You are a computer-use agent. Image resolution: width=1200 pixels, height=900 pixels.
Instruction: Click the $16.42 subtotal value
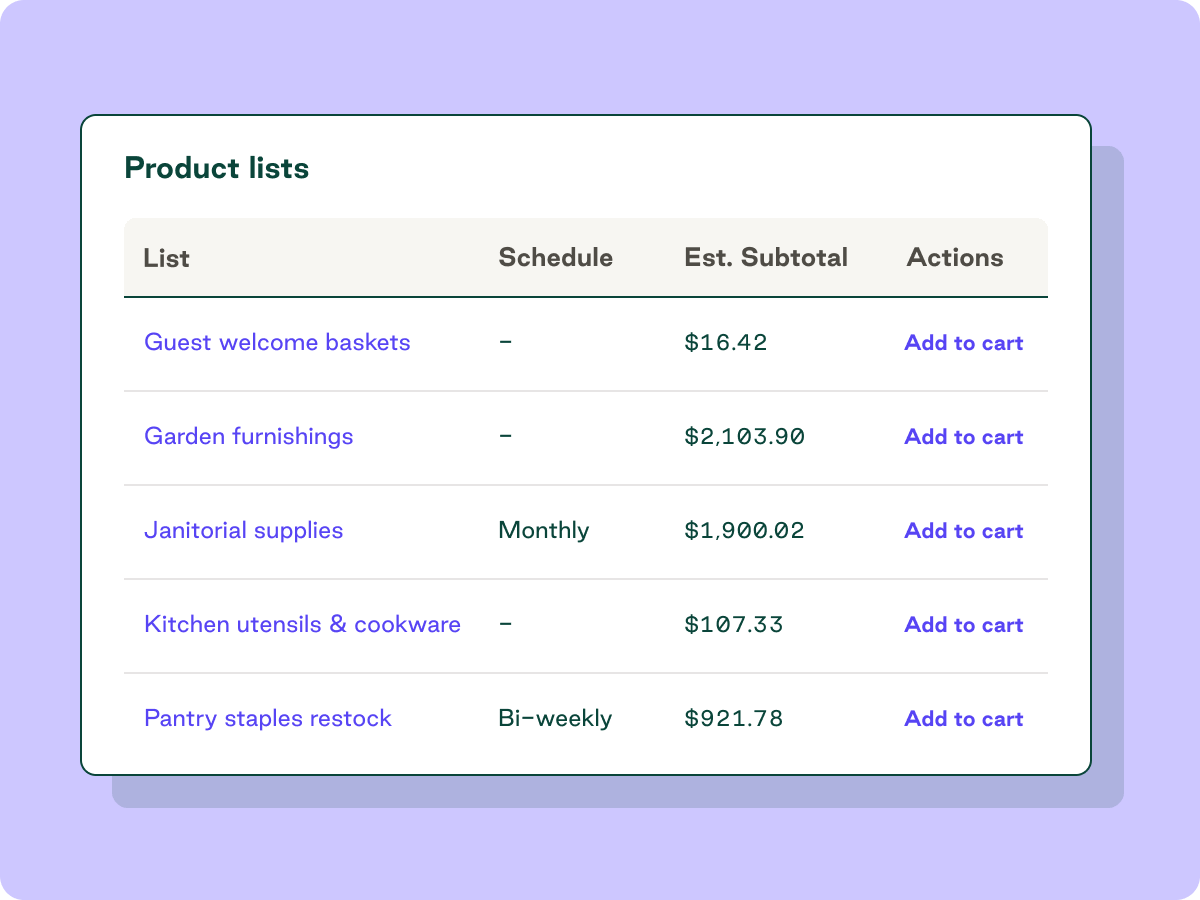[725, 342]
